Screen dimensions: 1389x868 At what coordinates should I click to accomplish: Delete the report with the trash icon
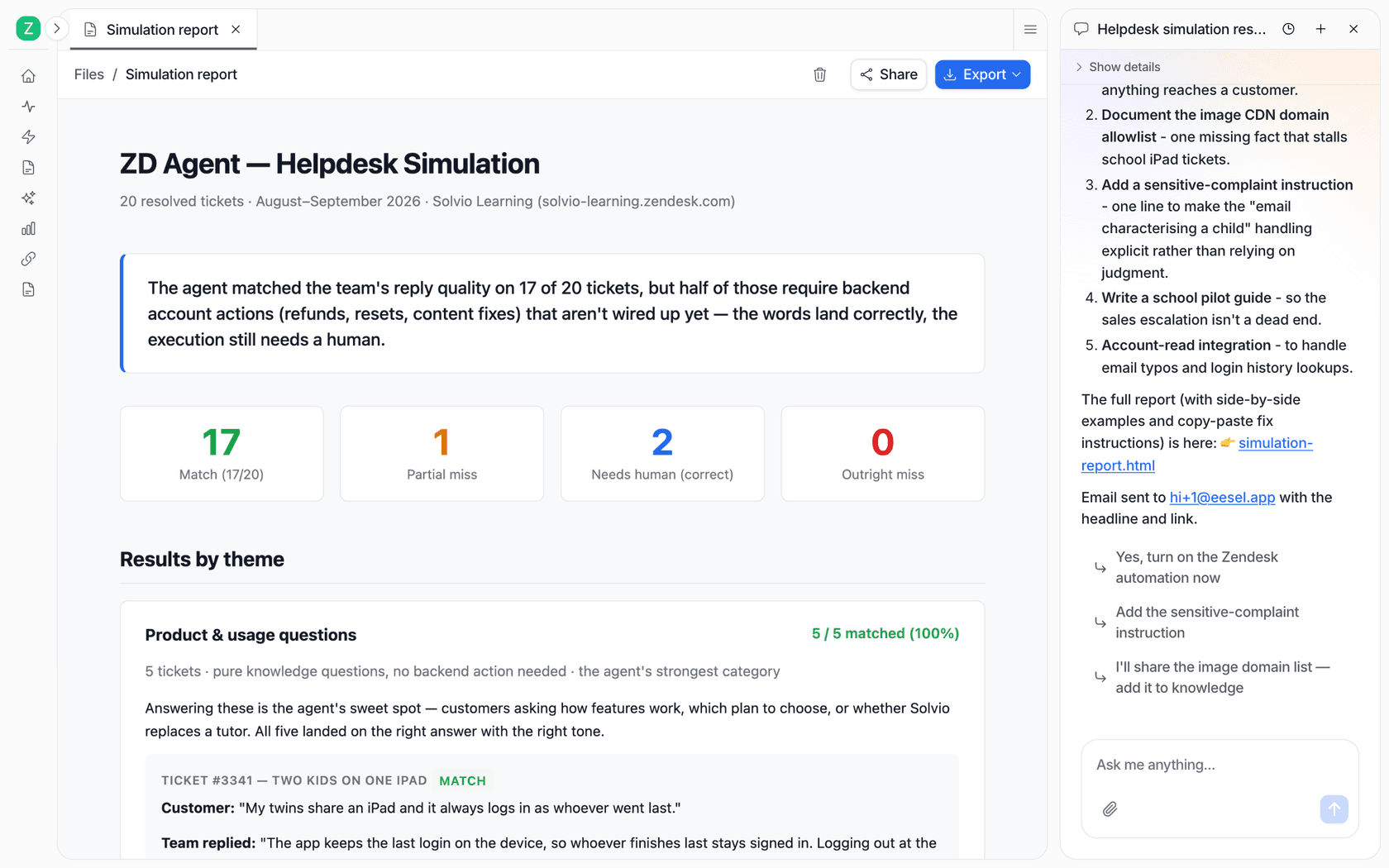pos(819,74)
